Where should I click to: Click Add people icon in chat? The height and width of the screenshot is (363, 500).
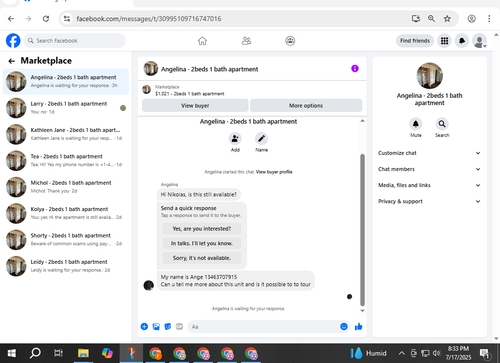coord(235,138)
